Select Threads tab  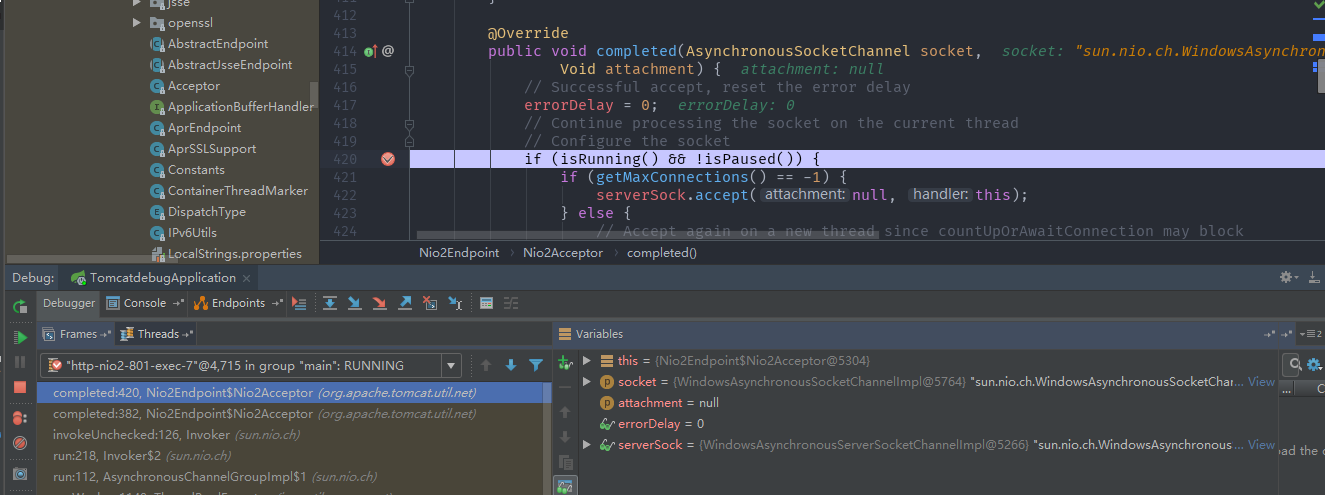click(158, 334)
